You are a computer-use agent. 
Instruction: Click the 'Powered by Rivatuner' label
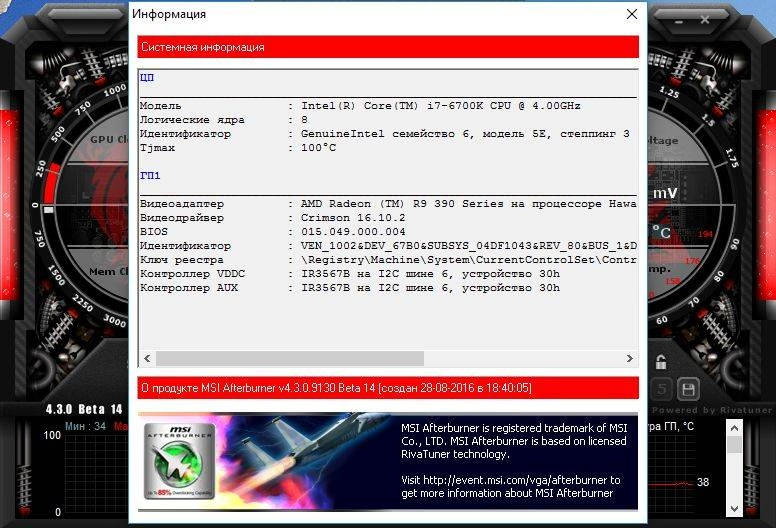coord(712,410)
